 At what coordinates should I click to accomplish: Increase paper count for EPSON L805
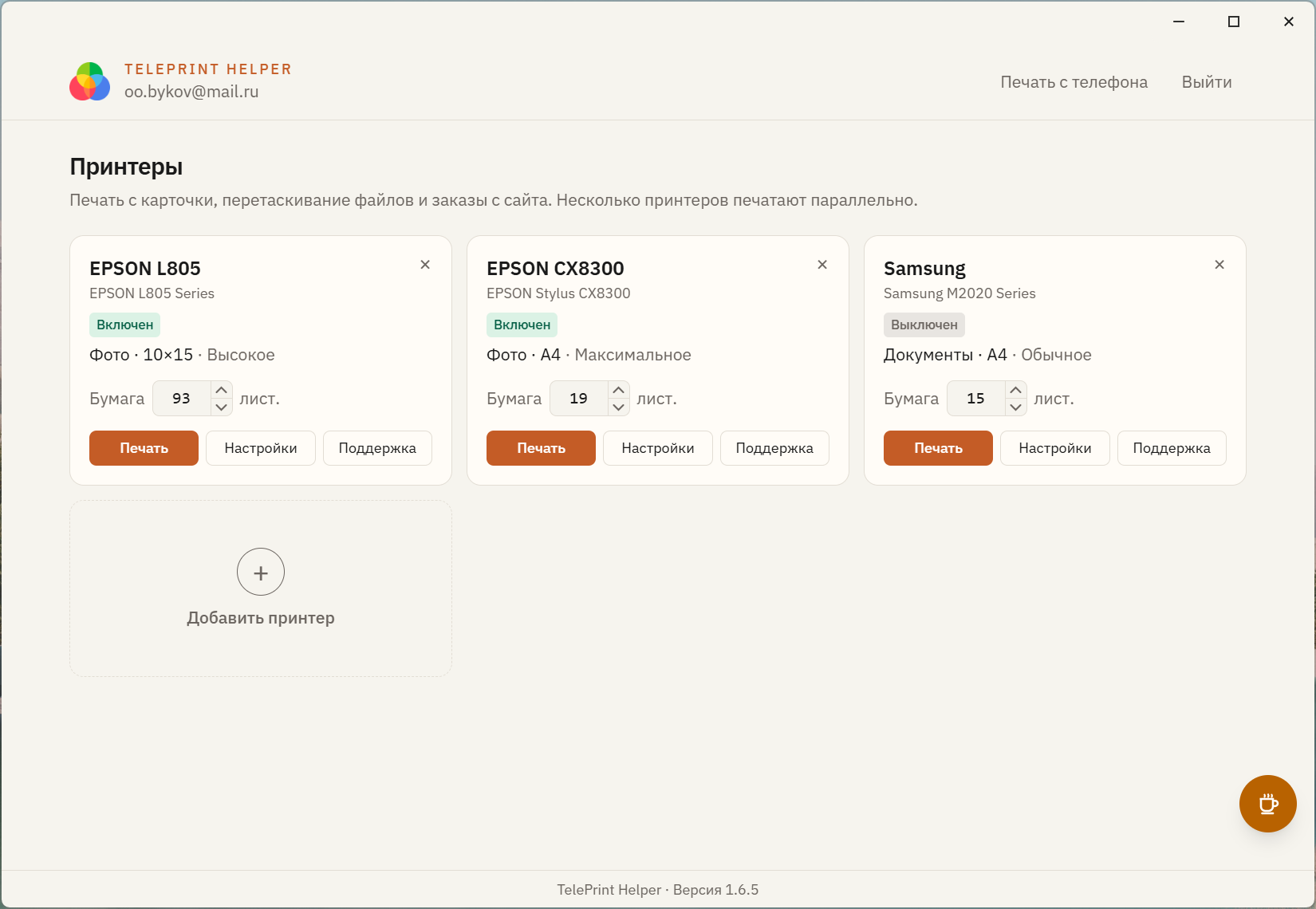[x=222, y=390]
